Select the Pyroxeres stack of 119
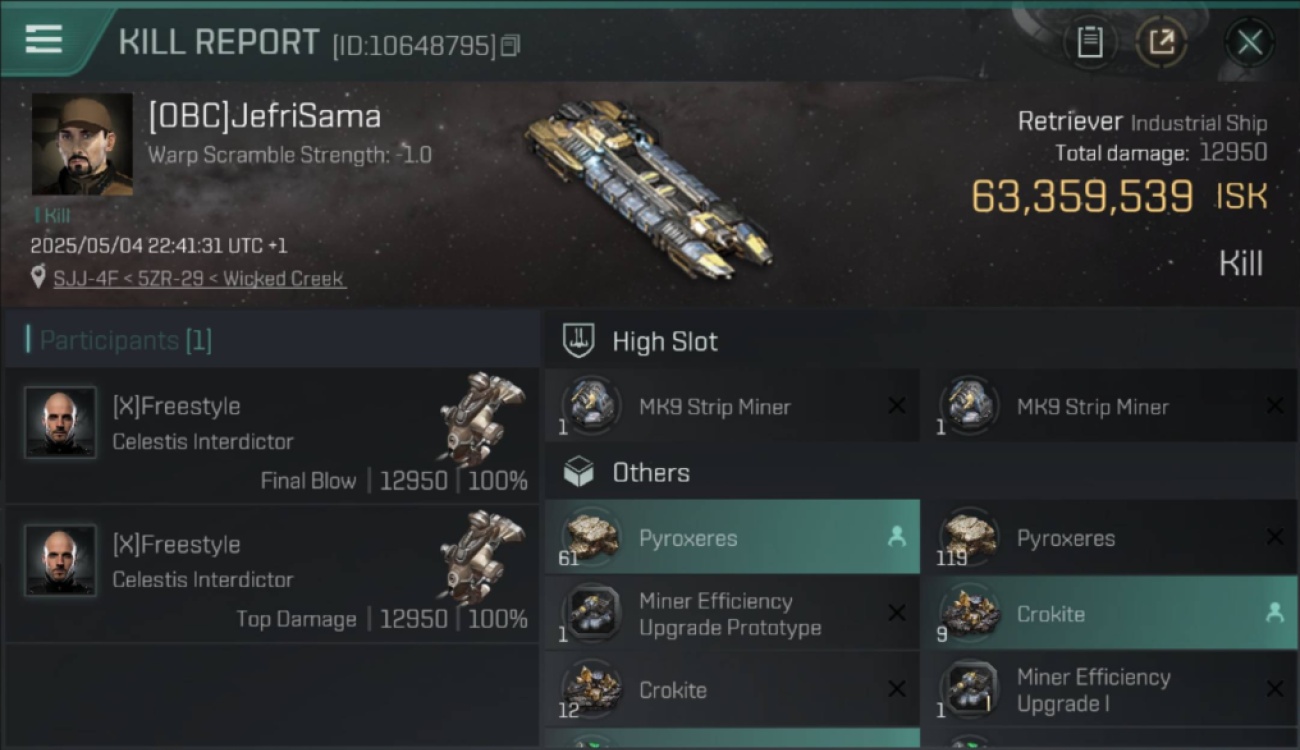The image size is (1300, 750). pyautogui.click(x=1108, y=537)
